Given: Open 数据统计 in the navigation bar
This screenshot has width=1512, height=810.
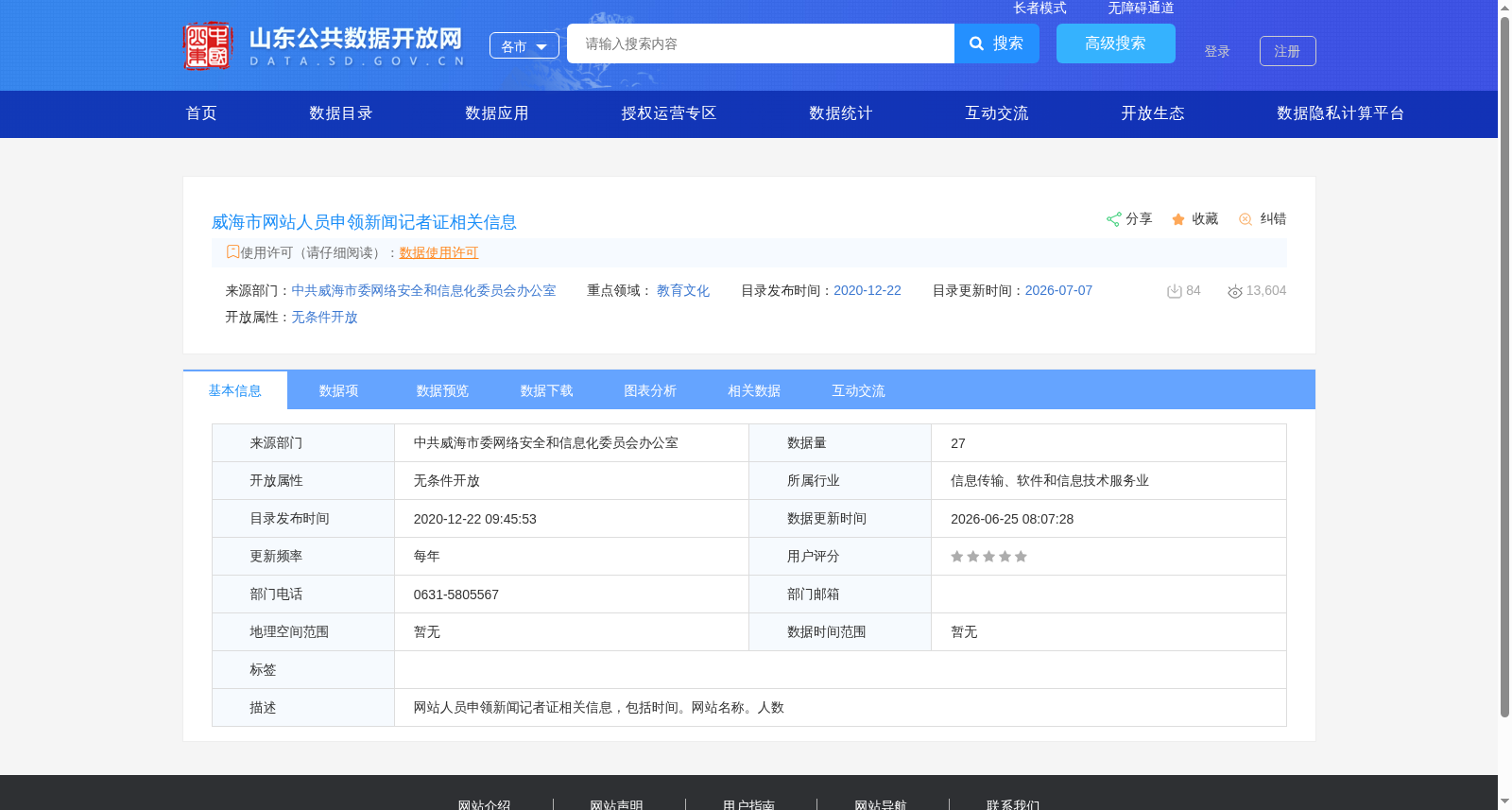Looking at the screenshot, I should pos(841,113).
